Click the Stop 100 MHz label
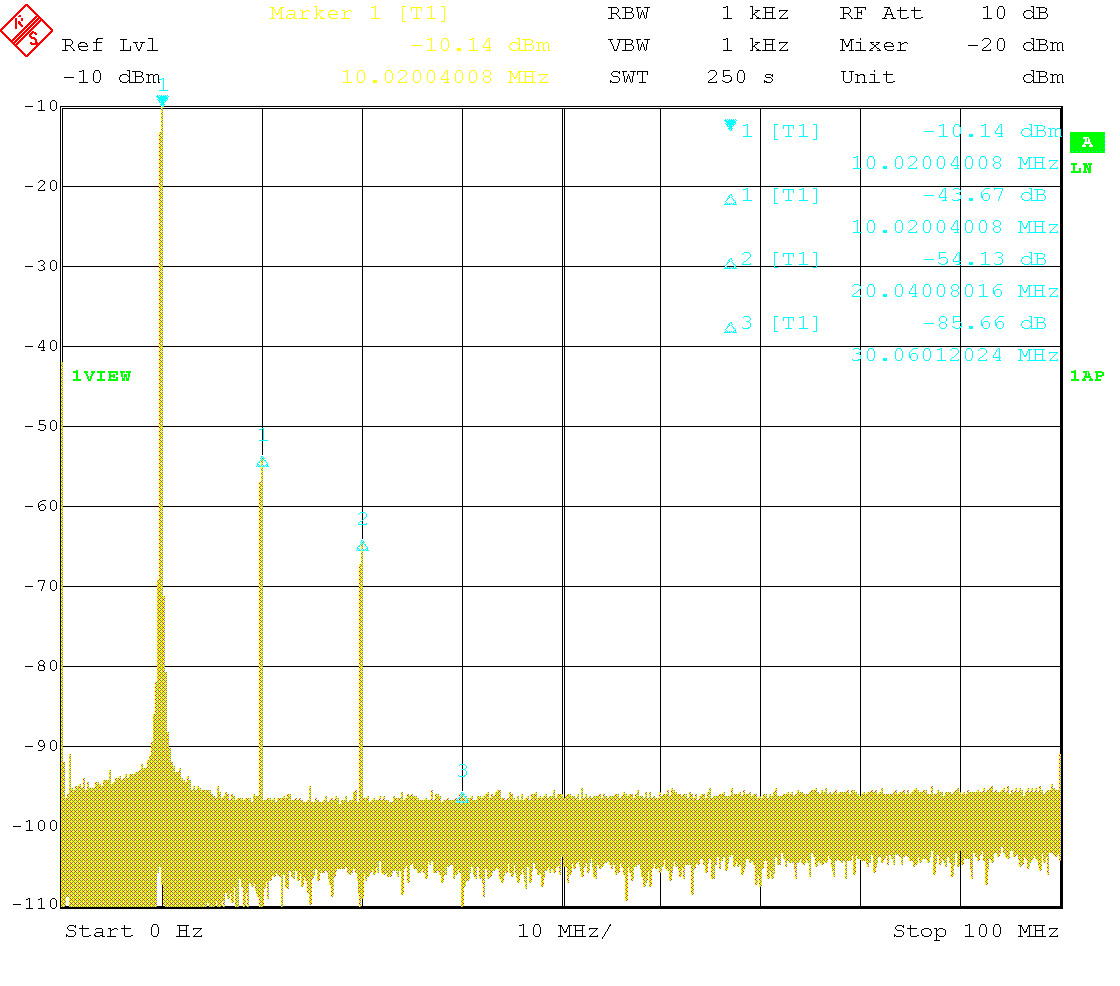 [976, 931]
